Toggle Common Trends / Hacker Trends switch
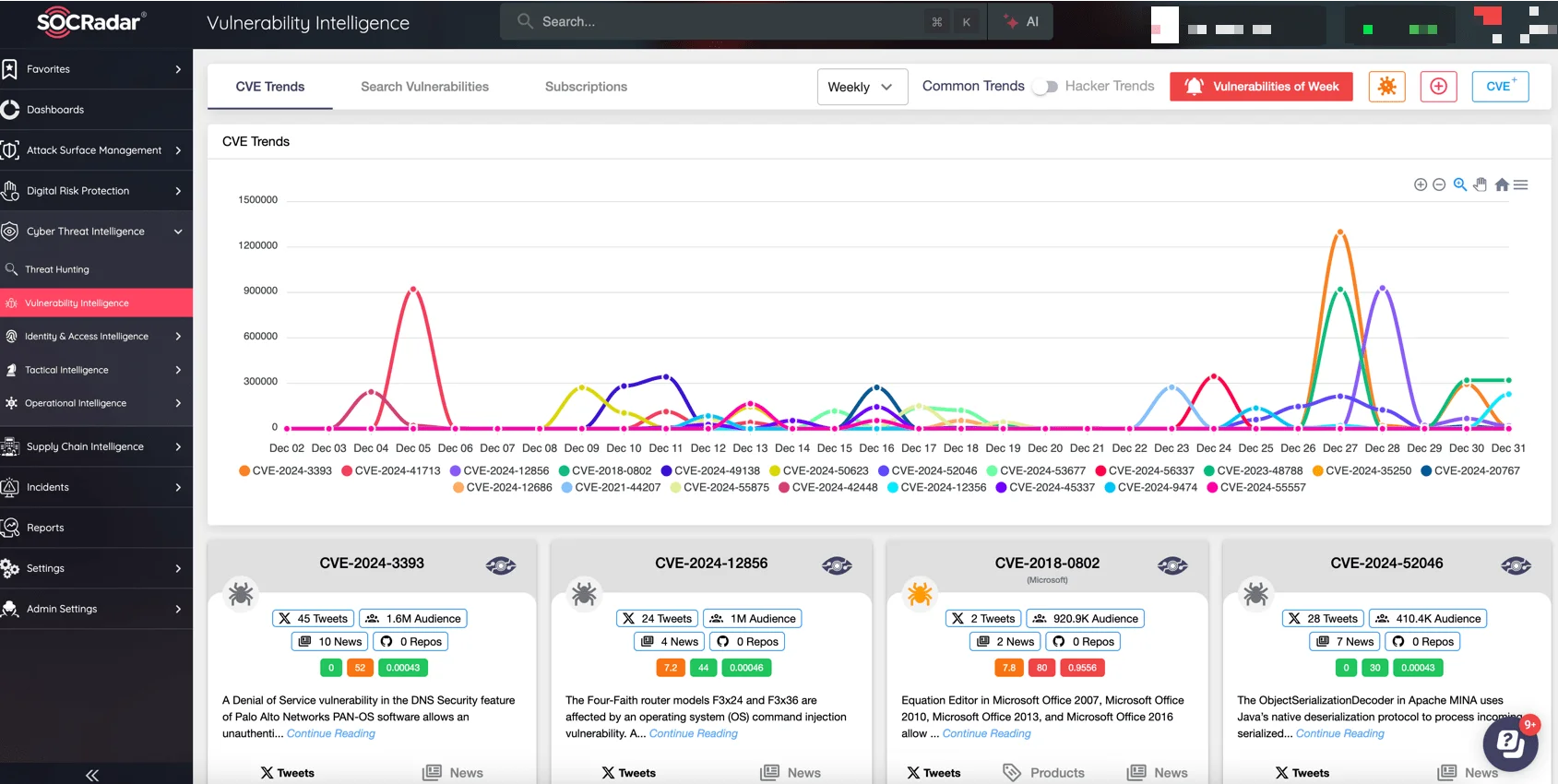 coord(1045,87)
